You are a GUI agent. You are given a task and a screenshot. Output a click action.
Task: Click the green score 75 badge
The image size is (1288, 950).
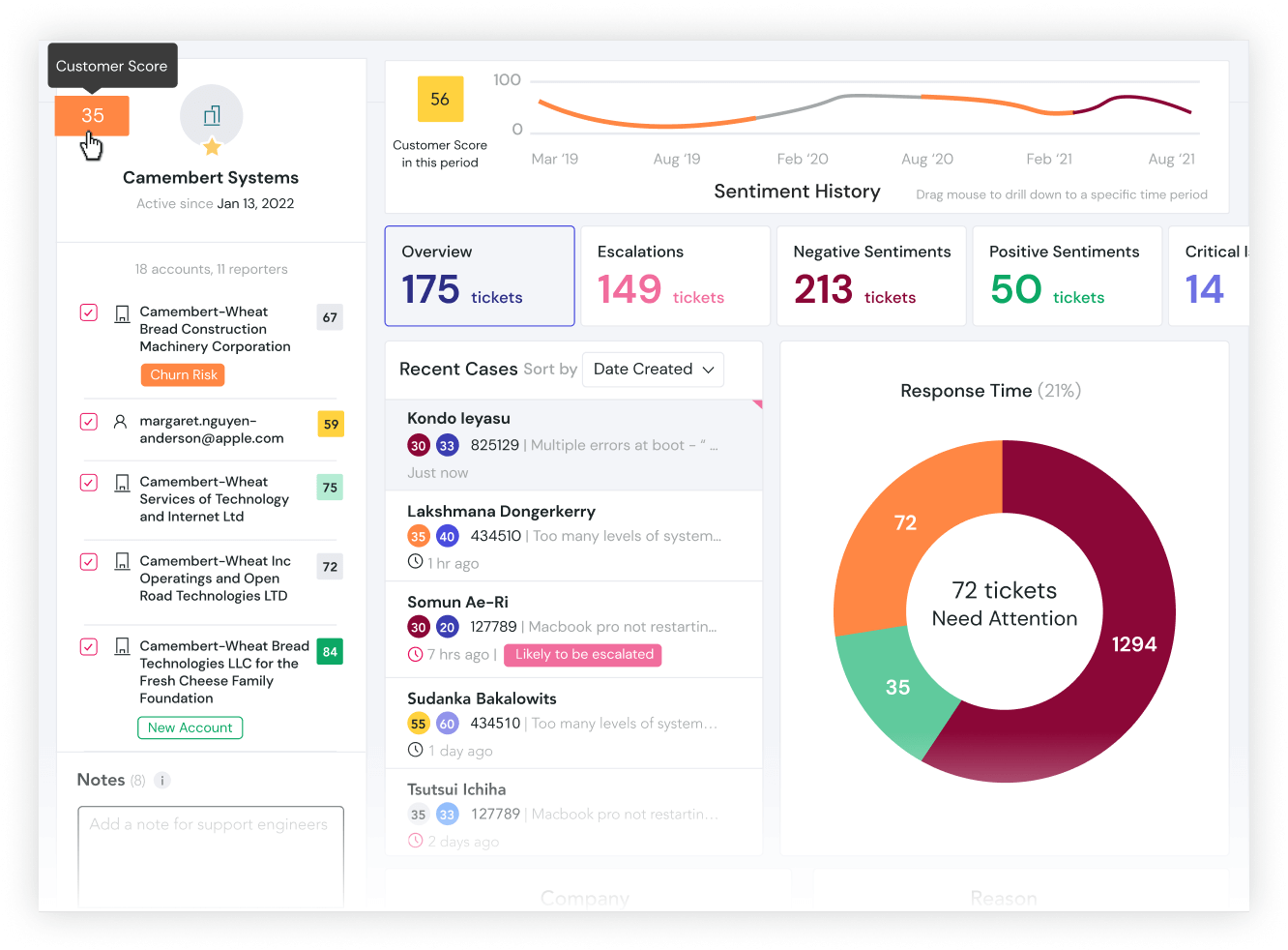(330, 488)
